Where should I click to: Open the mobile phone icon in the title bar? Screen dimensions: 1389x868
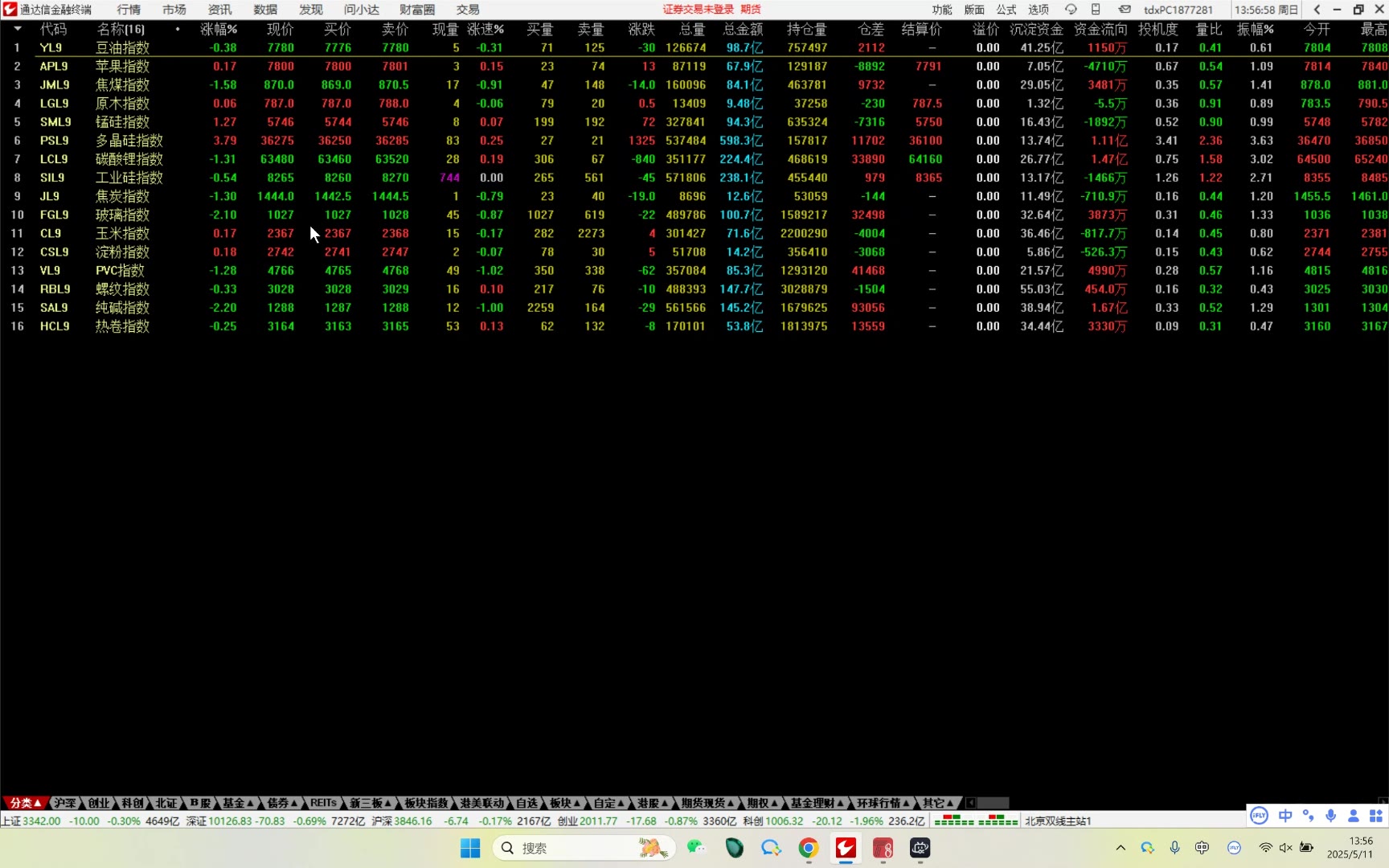click(1096, 9)
